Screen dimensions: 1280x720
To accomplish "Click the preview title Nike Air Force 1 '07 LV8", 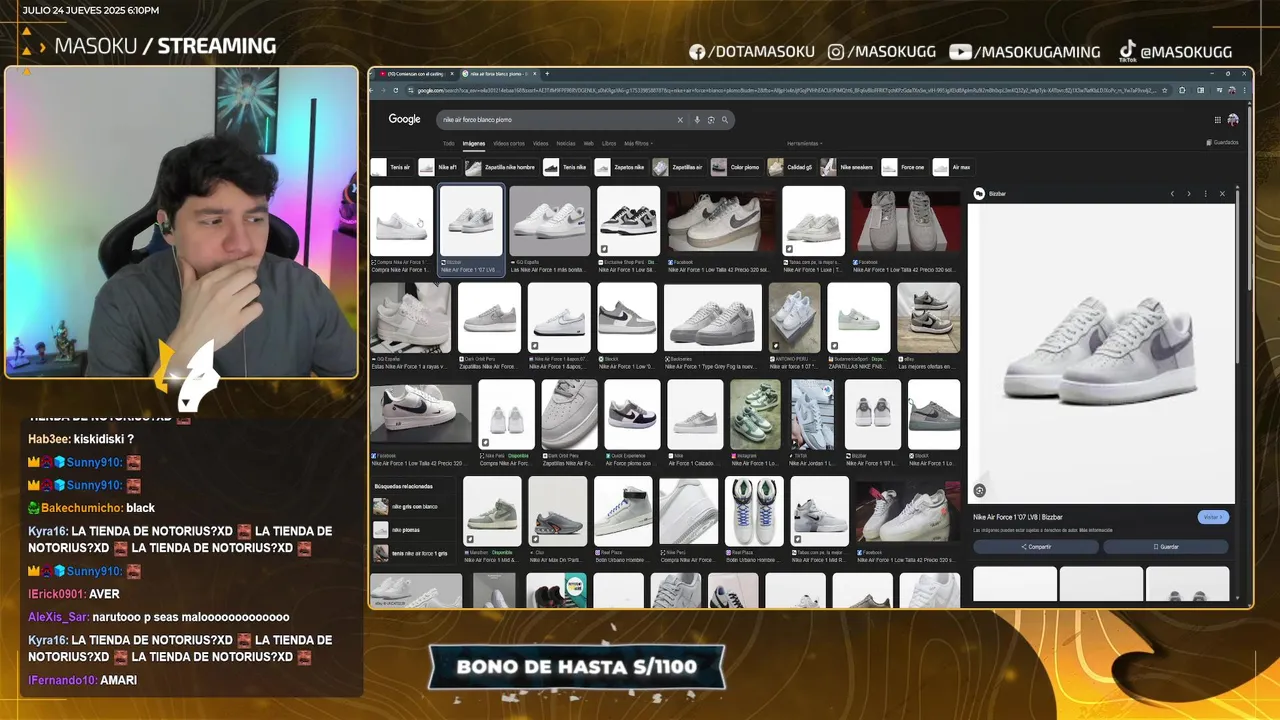I will [x=1018, y=517].
